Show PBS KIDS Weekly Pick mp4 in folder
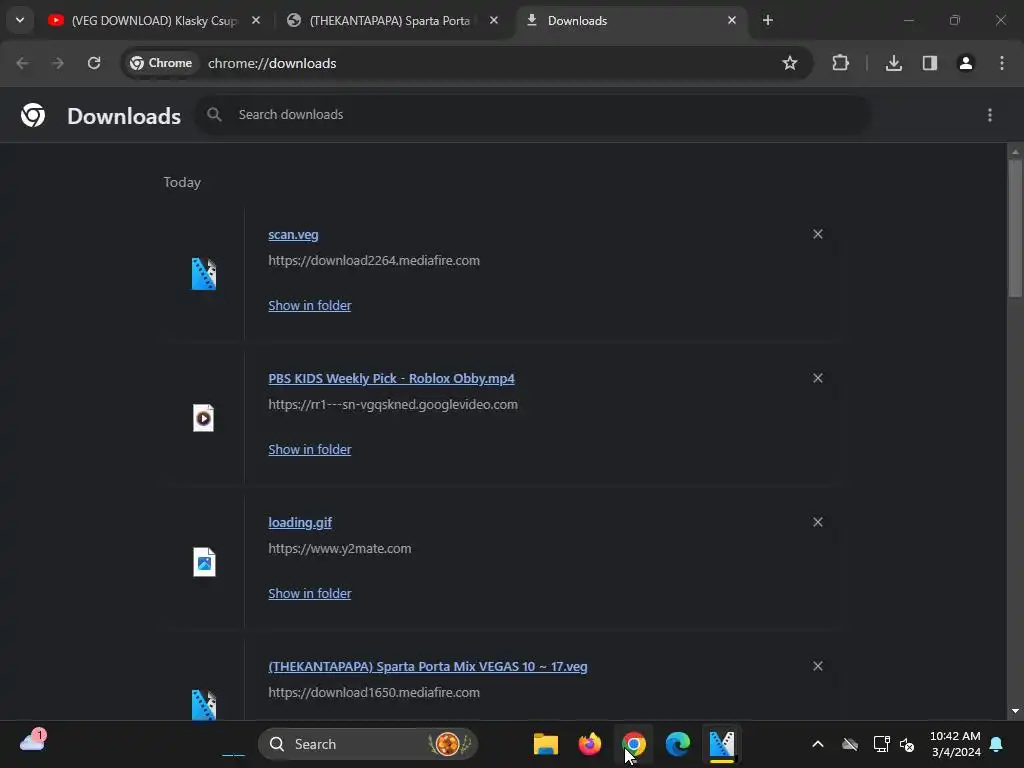The height and width of the screenshot is (768, 1024). click(310, 449)
